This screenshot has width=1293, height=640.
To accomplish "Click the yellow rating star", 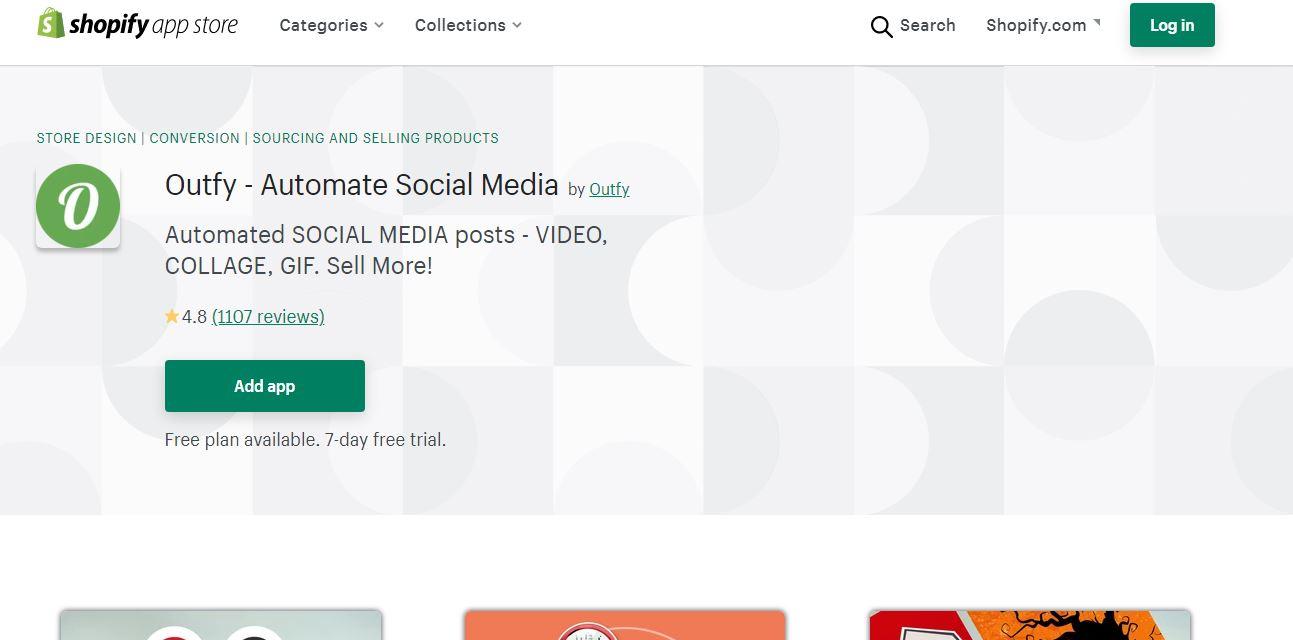I will [x=172, y=316].
